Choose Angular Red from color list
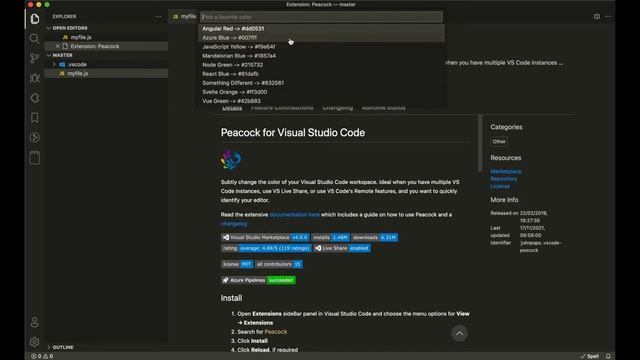Viewport: 640px width, 360px height. [x=321, y=29]
